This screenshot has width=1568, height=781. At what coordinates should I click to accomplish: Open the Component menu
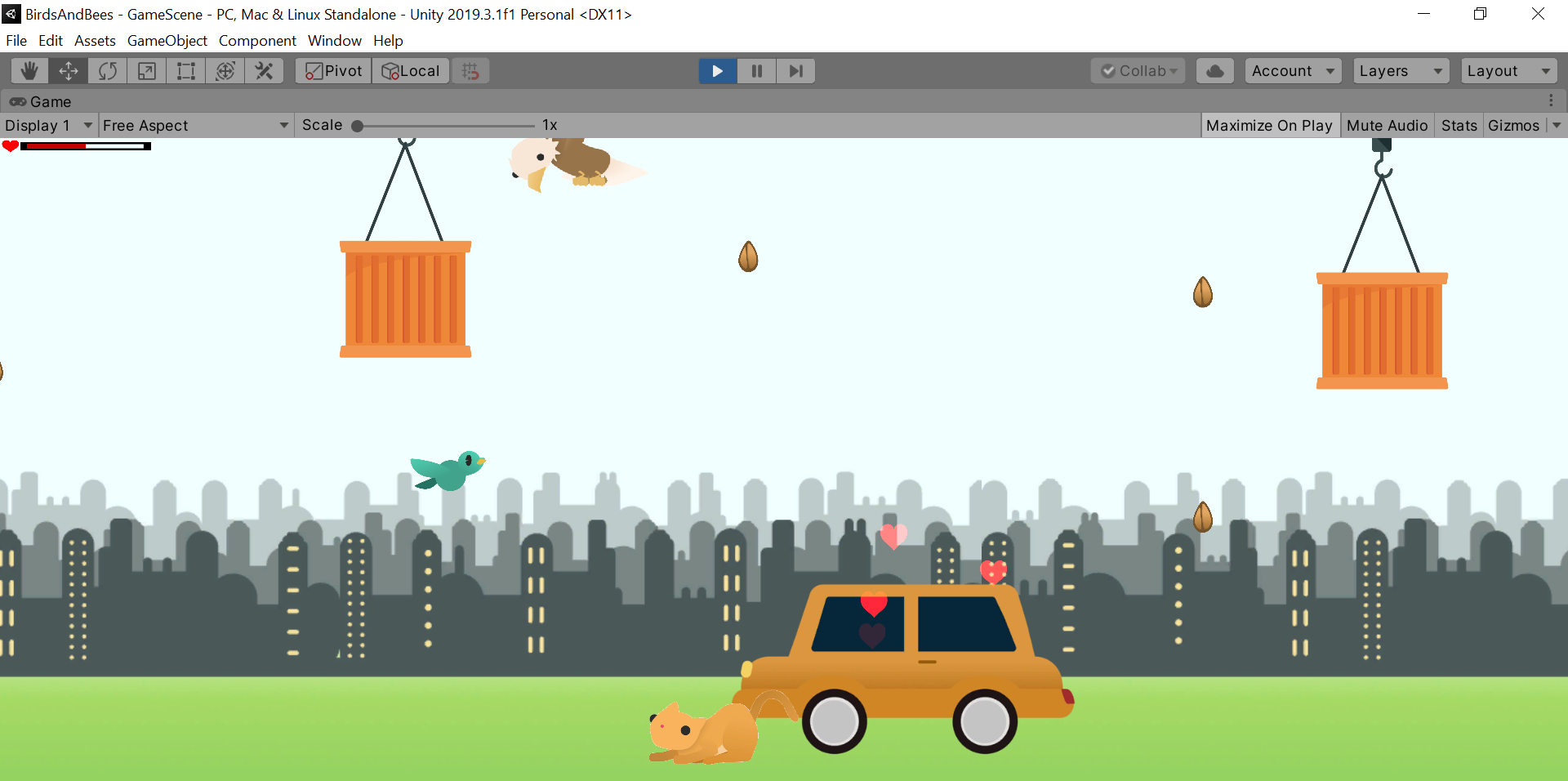[256, 40]
